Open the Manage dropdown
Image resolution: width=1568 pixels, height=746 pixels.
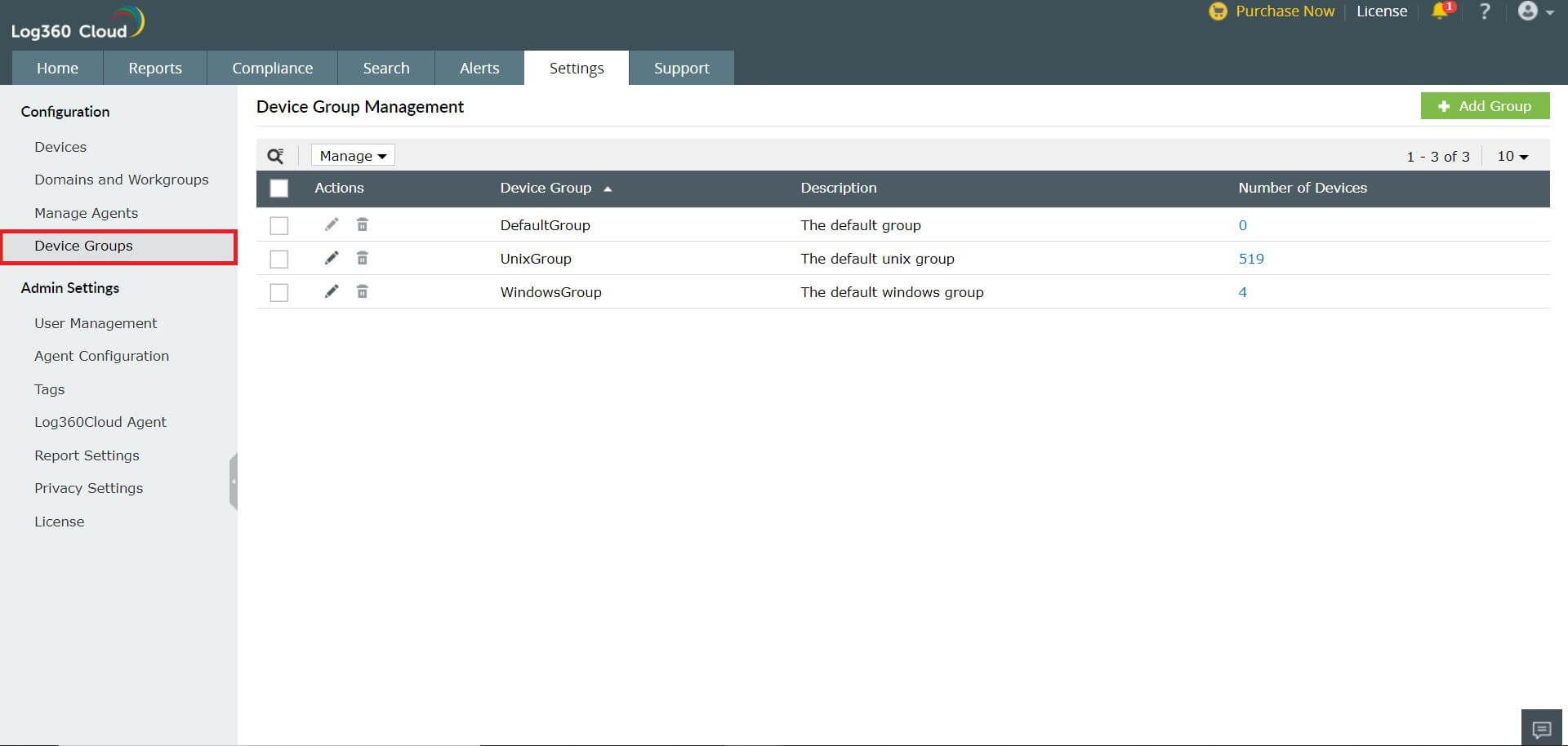(x=351, y=155)
